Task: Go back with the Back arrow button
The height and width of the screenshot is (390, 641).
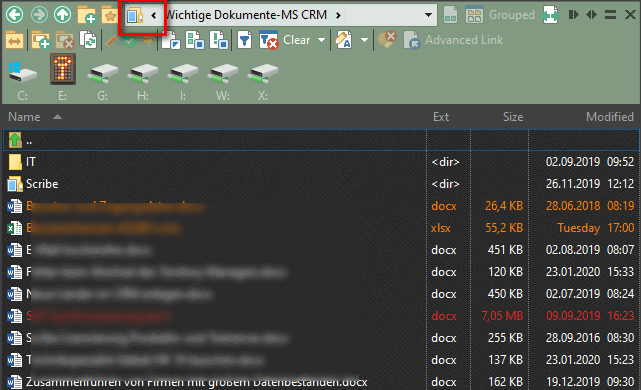Action: click(14, 15)
